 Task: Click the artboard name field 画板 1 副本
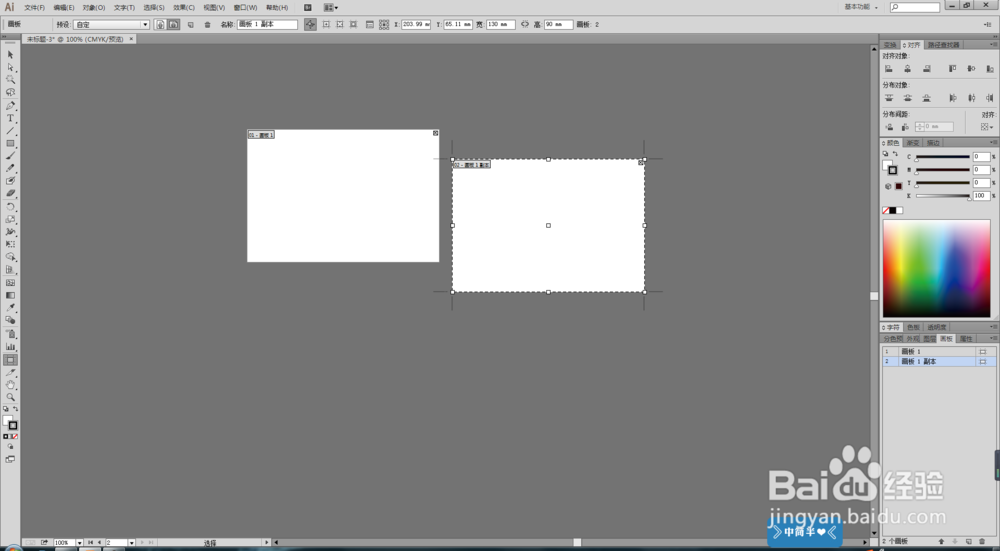[x=267, y=24]
